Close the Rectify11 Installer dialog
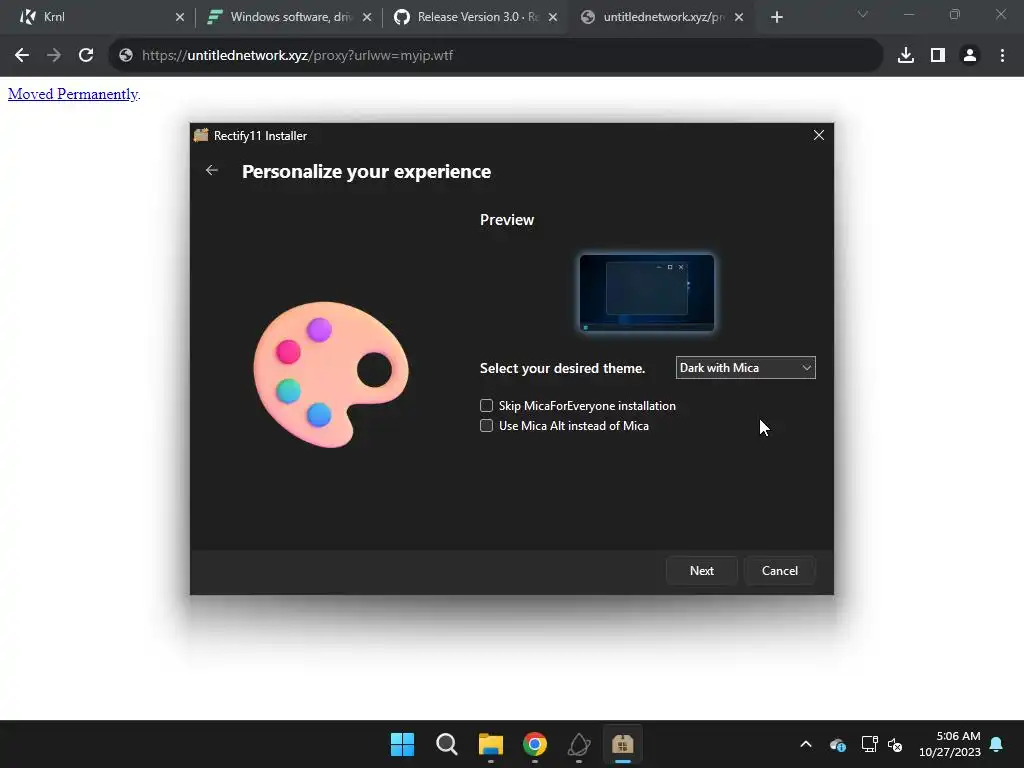1024x768 pixels. tap(818, 135)
